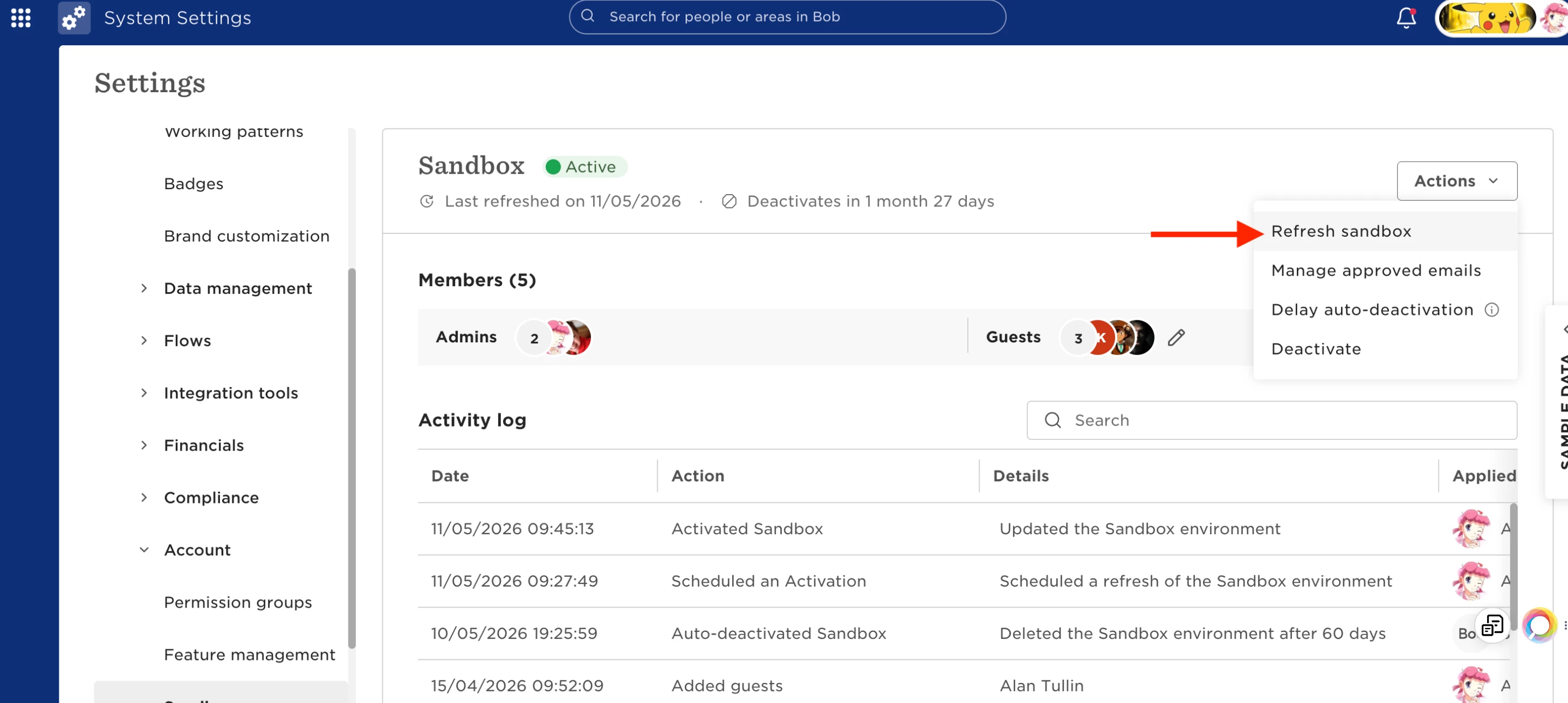Go to Brand customization settings
The height and width of the screenshot is (703, 1568).
click(246, 236)
